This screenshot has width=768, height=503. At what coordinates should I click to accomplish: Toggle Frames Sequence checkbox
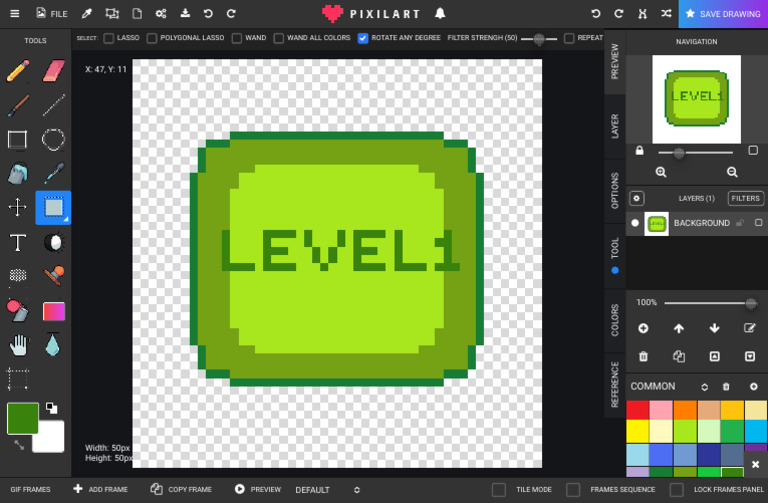pyautogui.click(x=573, y=489)
